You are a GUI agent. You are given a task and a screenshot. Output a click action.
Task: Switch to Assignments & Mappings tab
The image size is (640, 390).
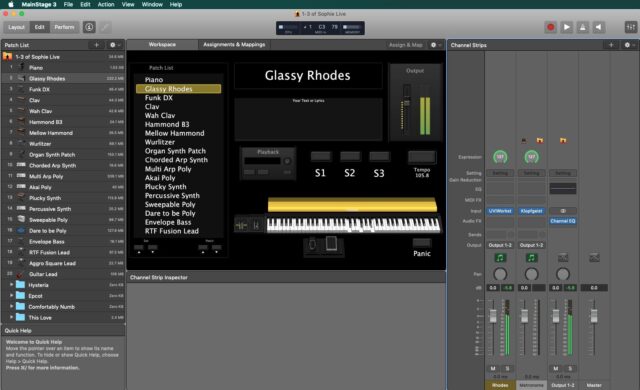tap(234, 44)
